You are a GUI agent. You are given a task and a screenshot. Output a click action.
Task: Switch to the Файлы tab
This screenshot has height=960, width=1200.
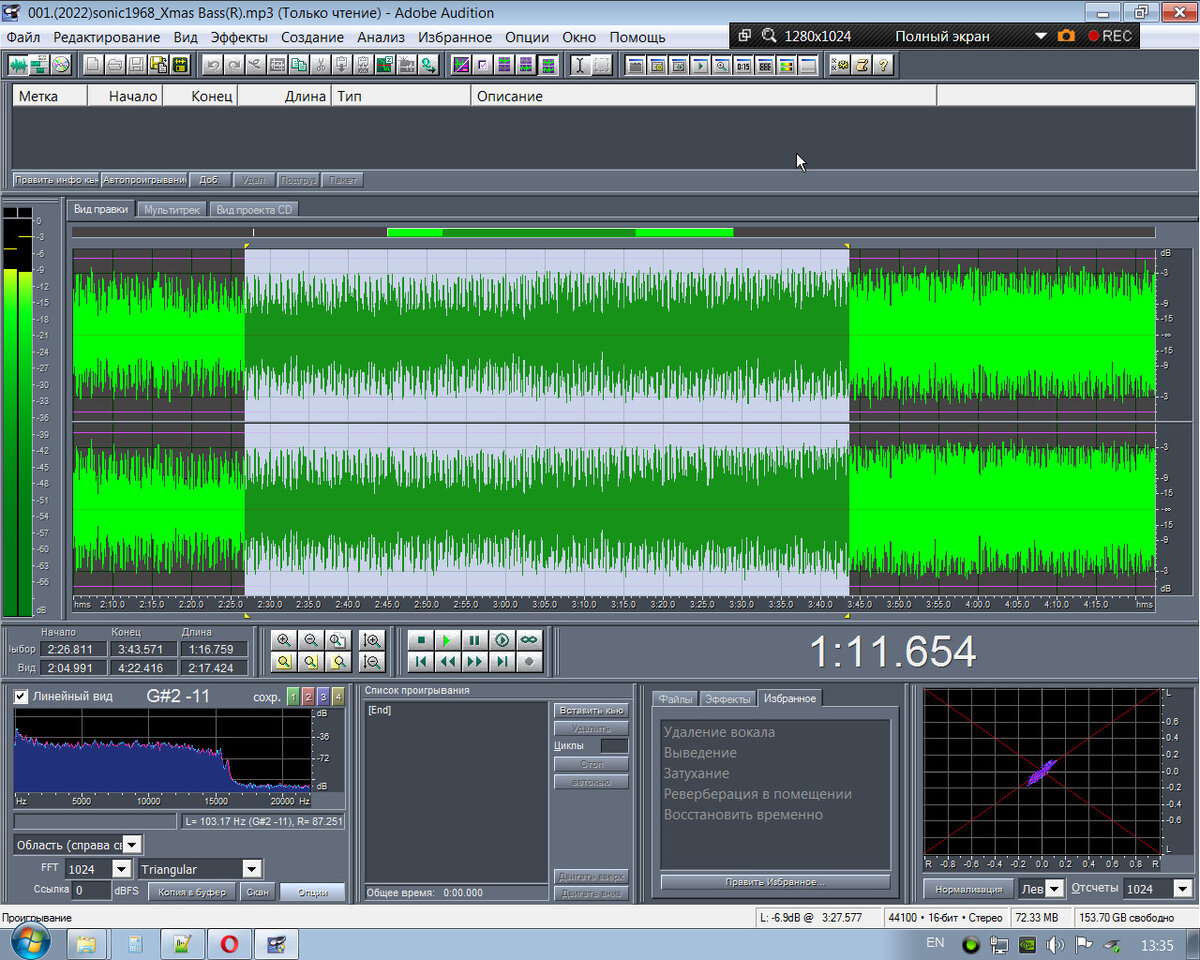[x=675, y=699]
